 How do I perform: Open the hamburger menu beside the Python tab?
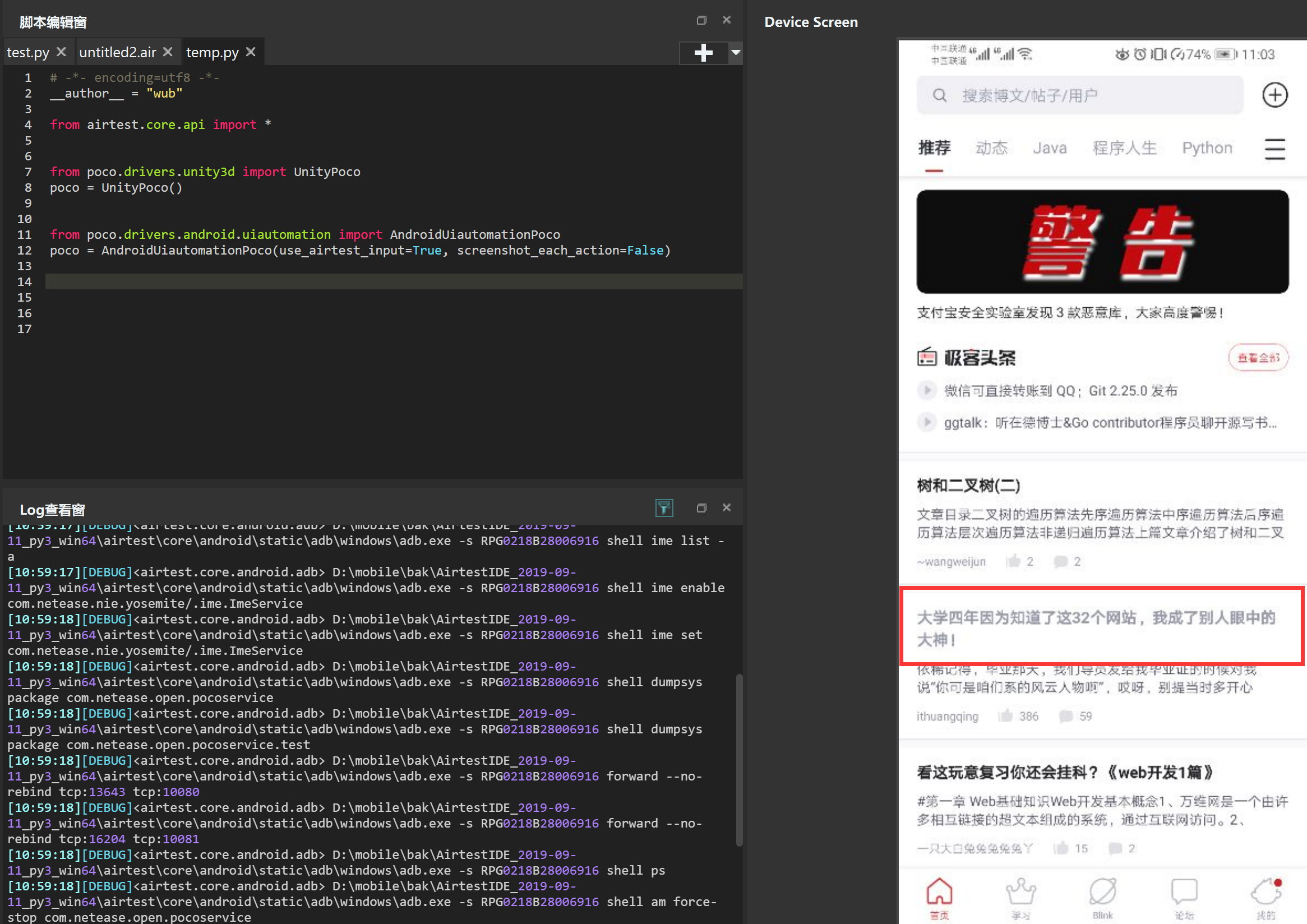tap(1274, 149)
